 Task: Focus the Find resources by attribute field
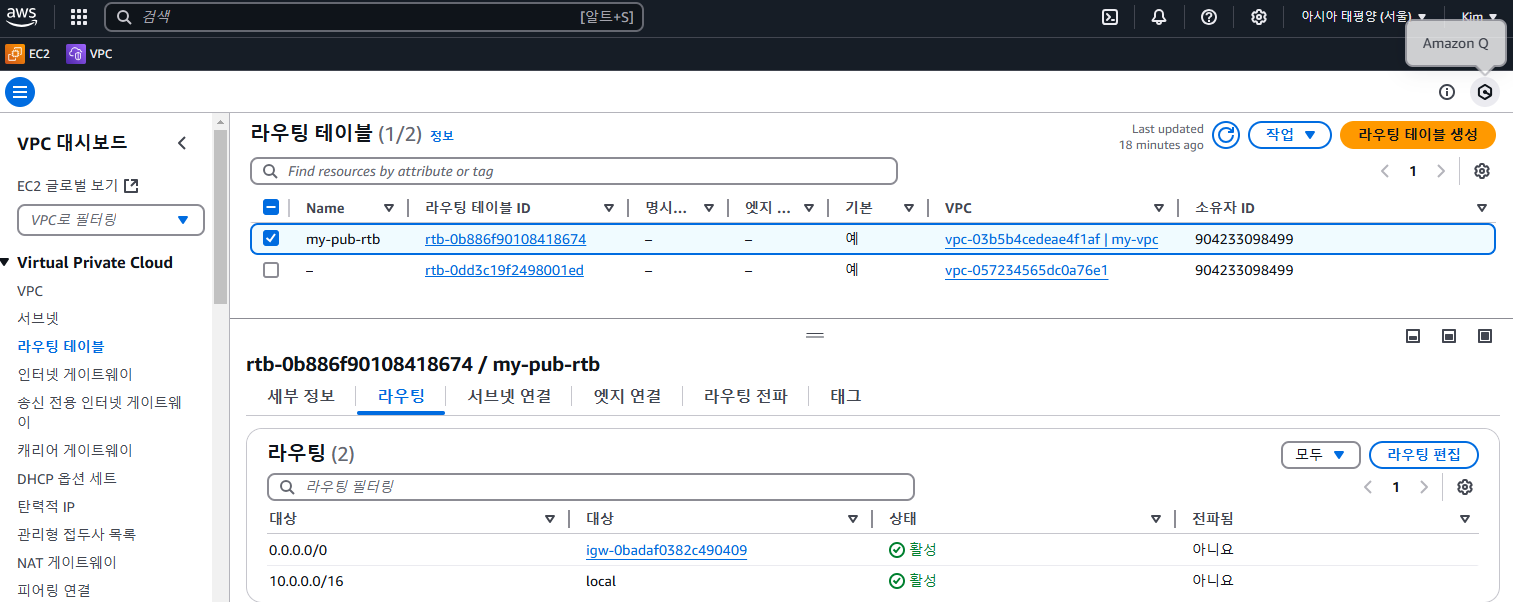coord(574,171)
